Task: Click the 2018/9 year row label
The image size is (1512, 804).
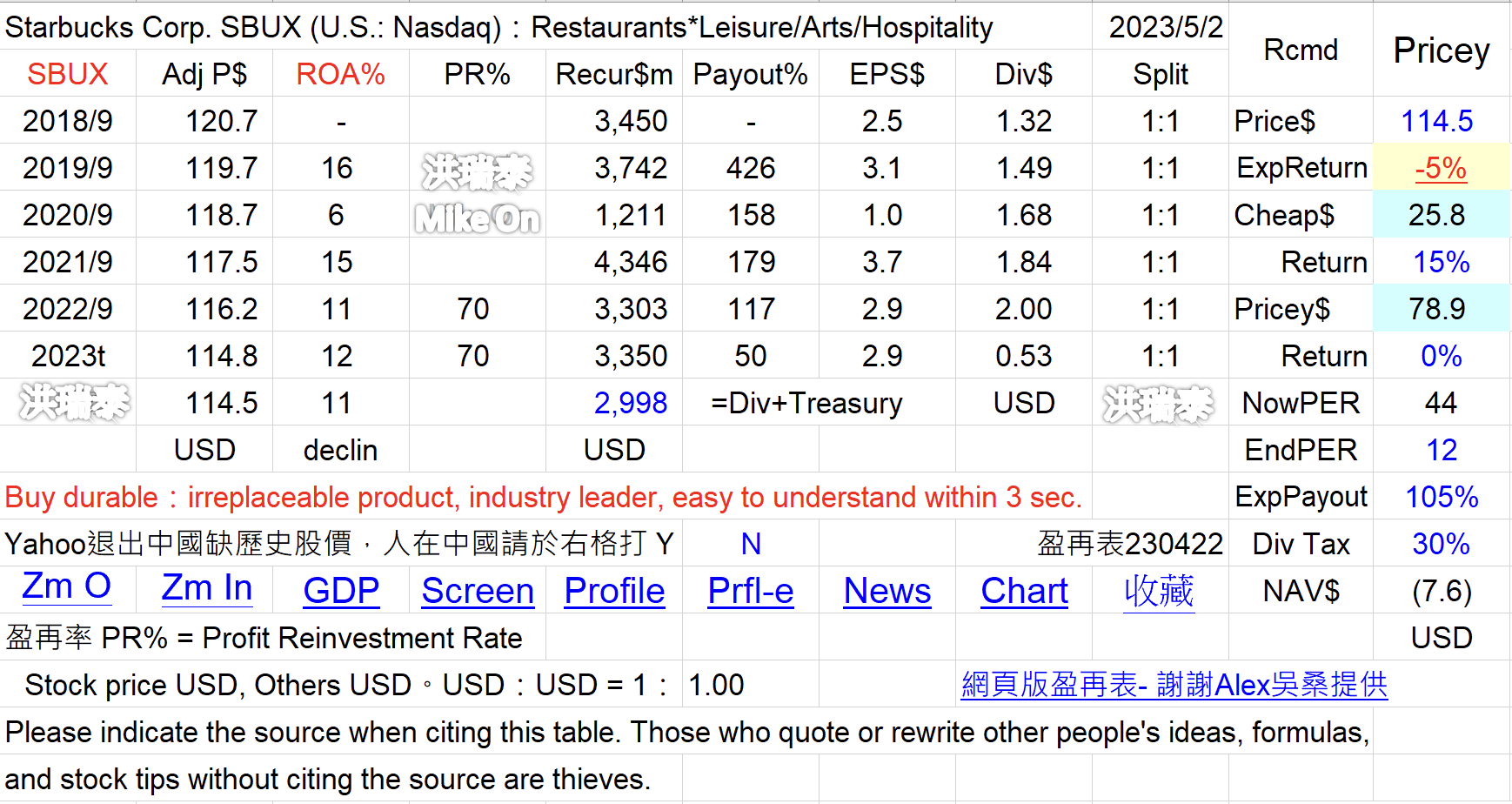Action: (68, 121)
